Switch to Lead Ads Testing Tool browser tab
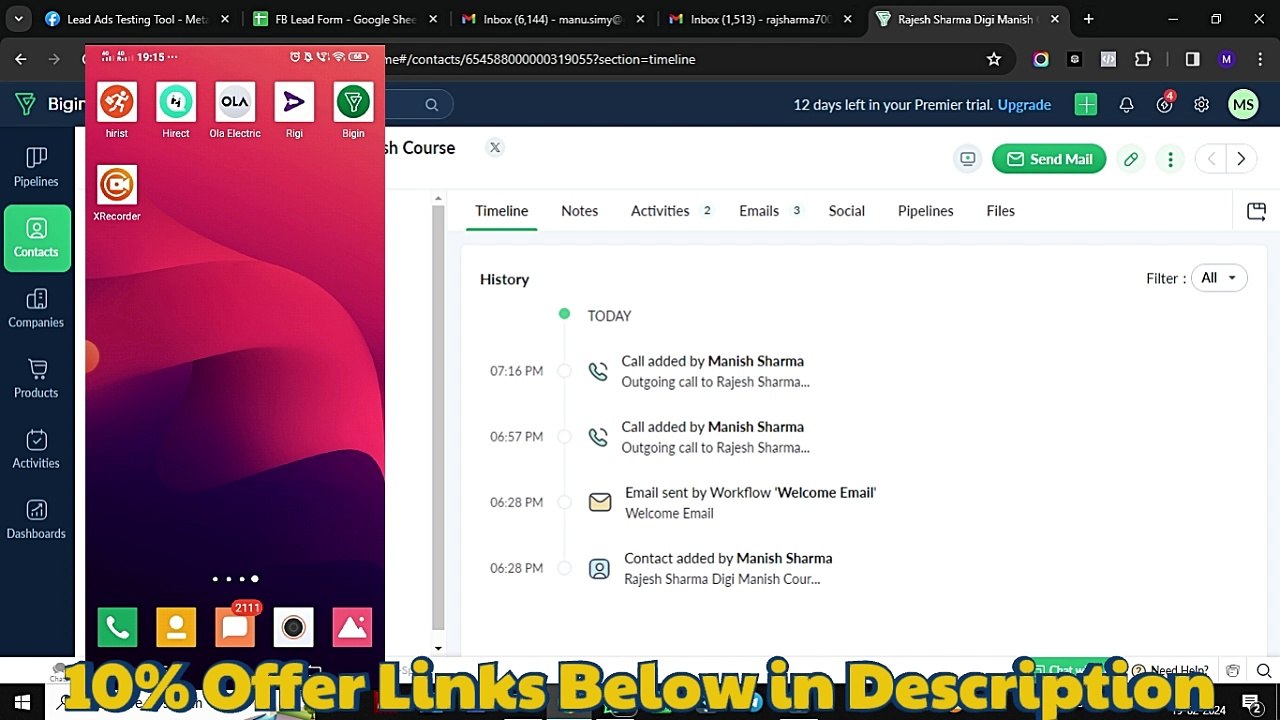This screenshot has width=1280, height=720. 138,19
